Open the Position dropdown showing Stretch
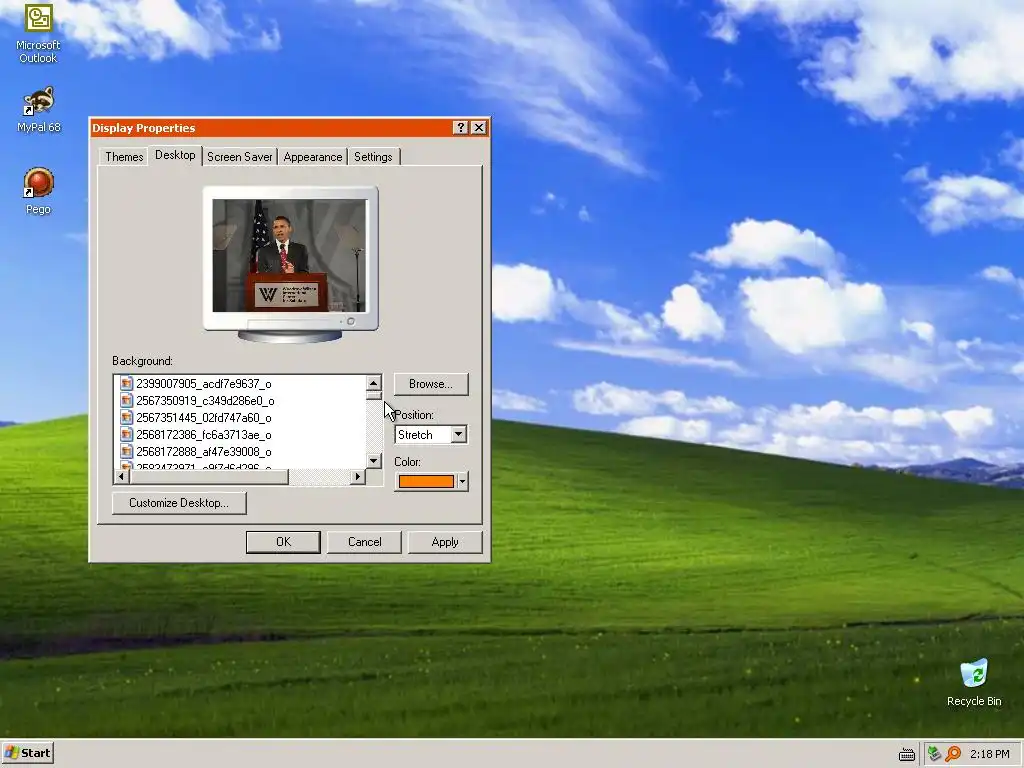 [431, 434]
